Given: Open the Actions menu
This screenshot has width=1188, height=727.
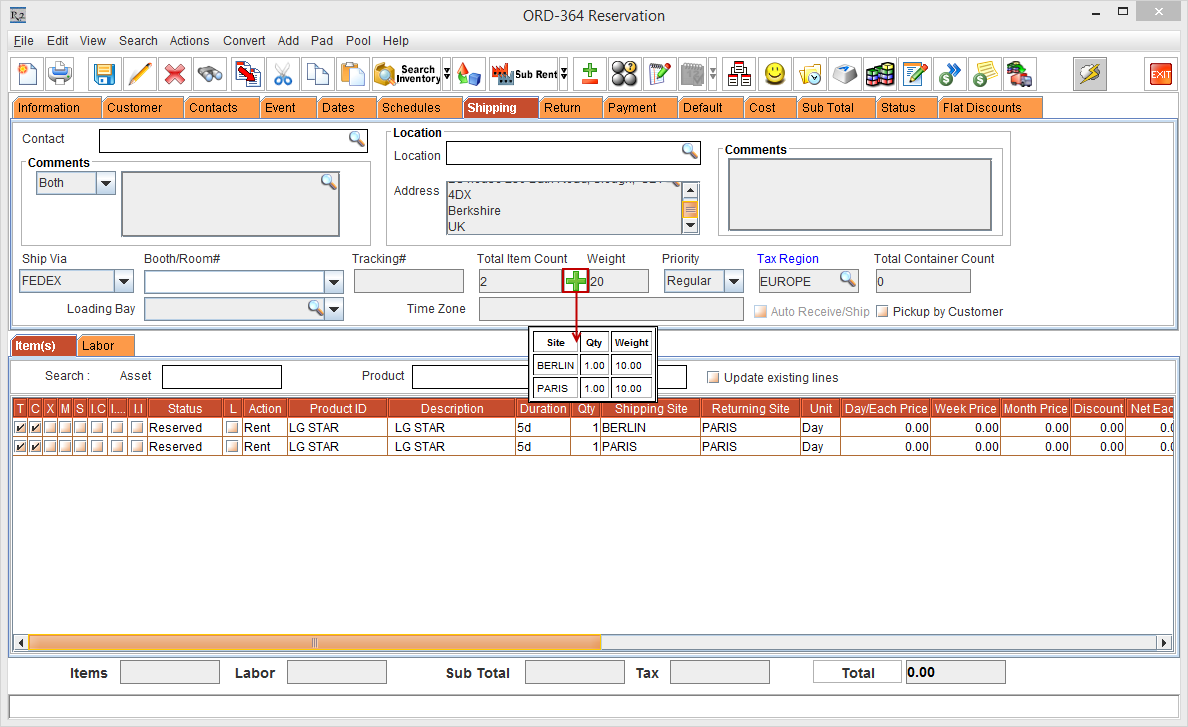Looking at the screenshot, I should [x=189, y=41].
